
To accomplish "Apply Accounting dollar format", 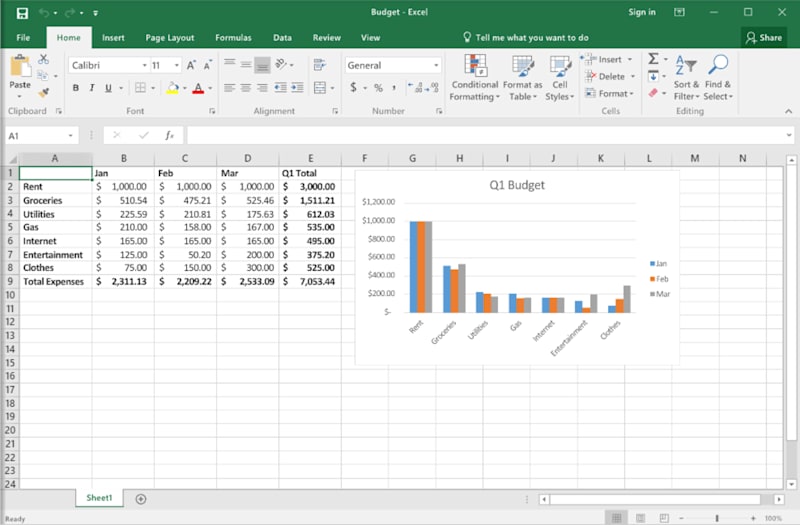I will [354, 88].
